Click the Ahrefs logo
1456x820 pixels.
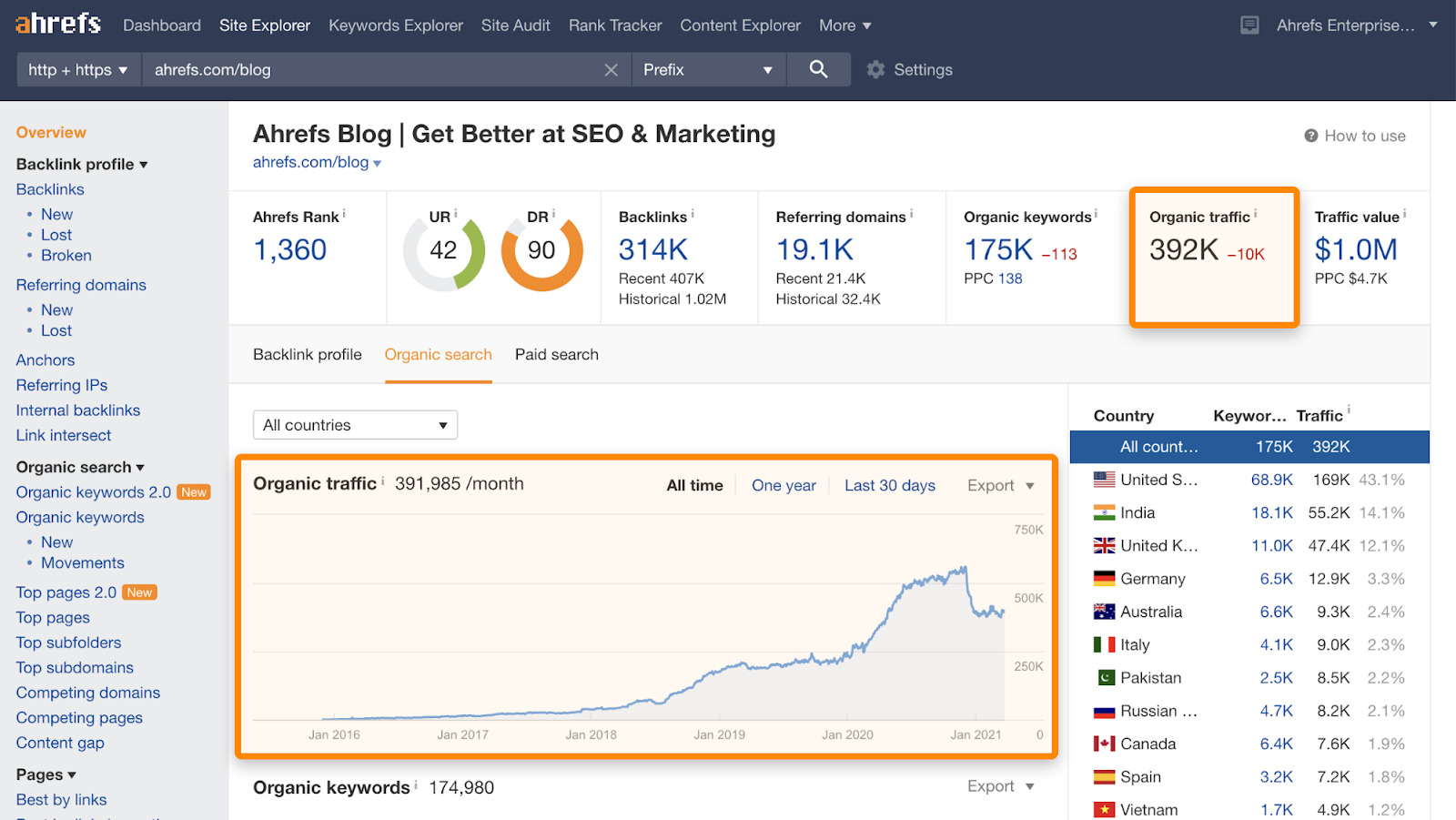58,24
